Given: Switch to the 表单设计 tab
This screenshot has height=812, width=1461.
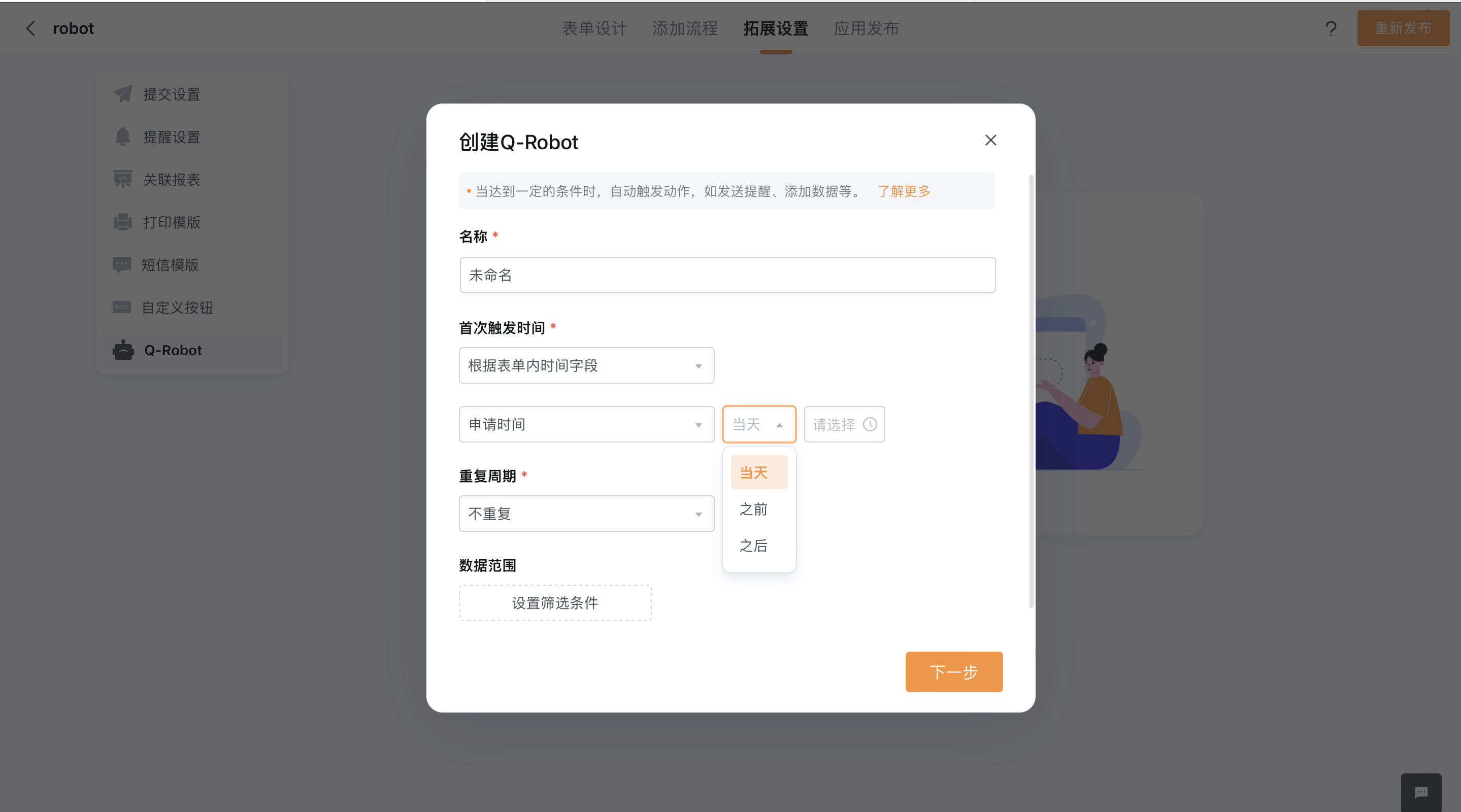Looking at the screenshot, I should [x=594, y=28].
